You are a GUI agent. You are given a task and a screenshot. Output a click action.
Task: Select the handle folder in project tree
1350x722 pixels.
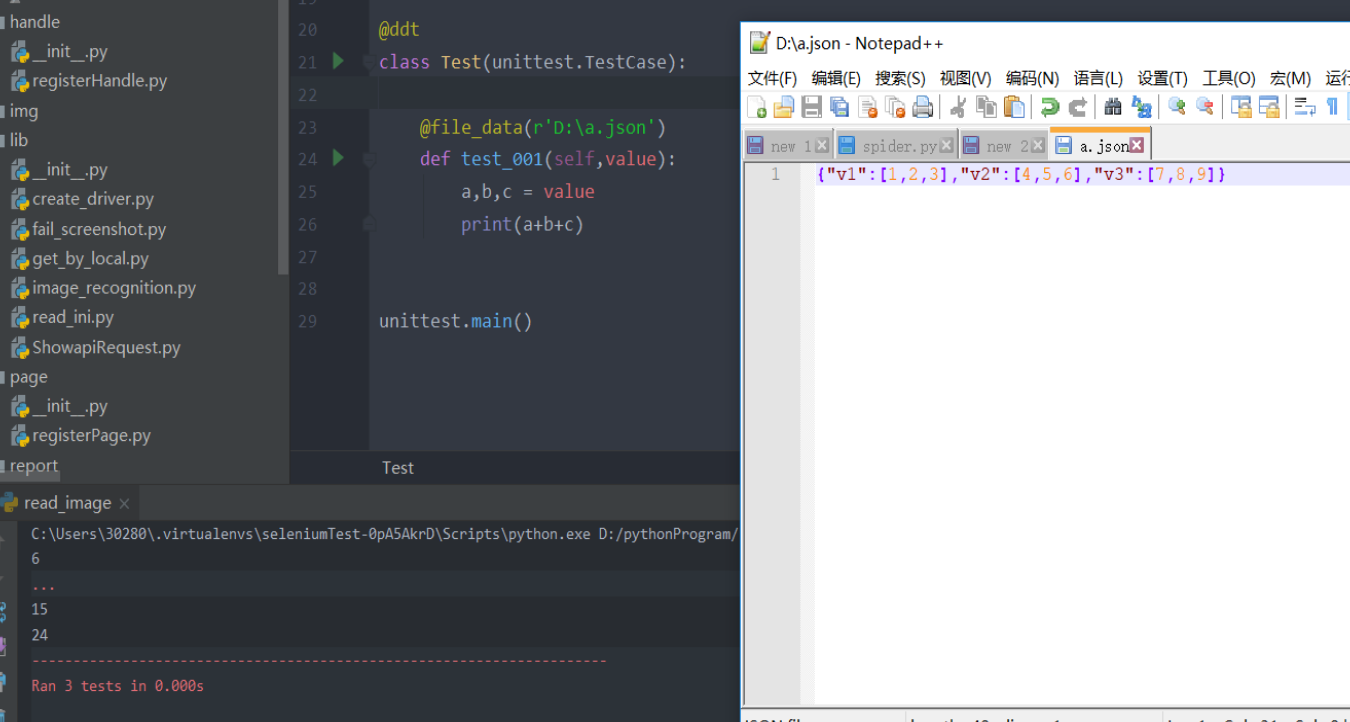(x=35, y=22)
